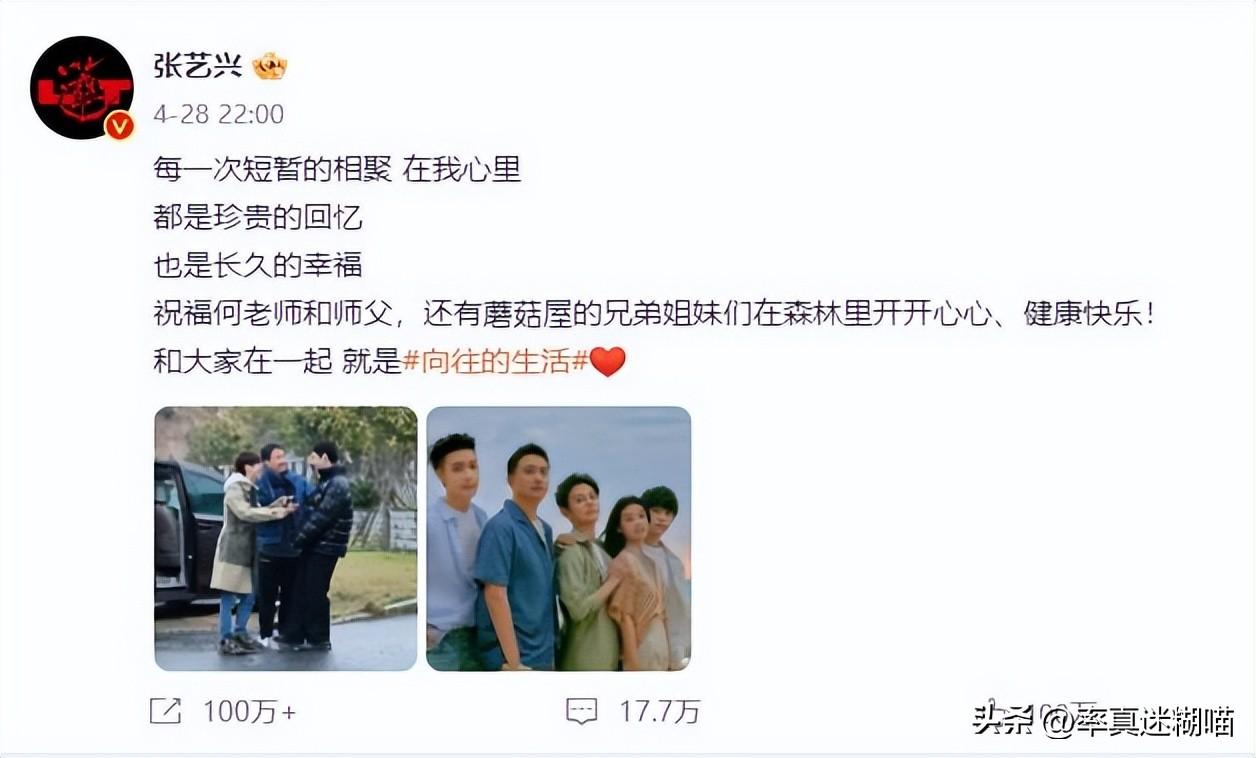1256x758 pixels.
Task: Click the 100万+ repost count
Action: tap(250, 711)
